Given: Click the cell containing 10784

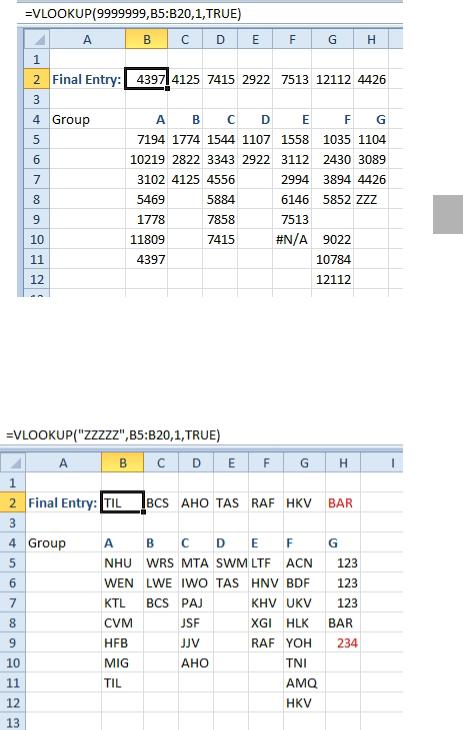Looking at the screenshot, I should 333,259.
